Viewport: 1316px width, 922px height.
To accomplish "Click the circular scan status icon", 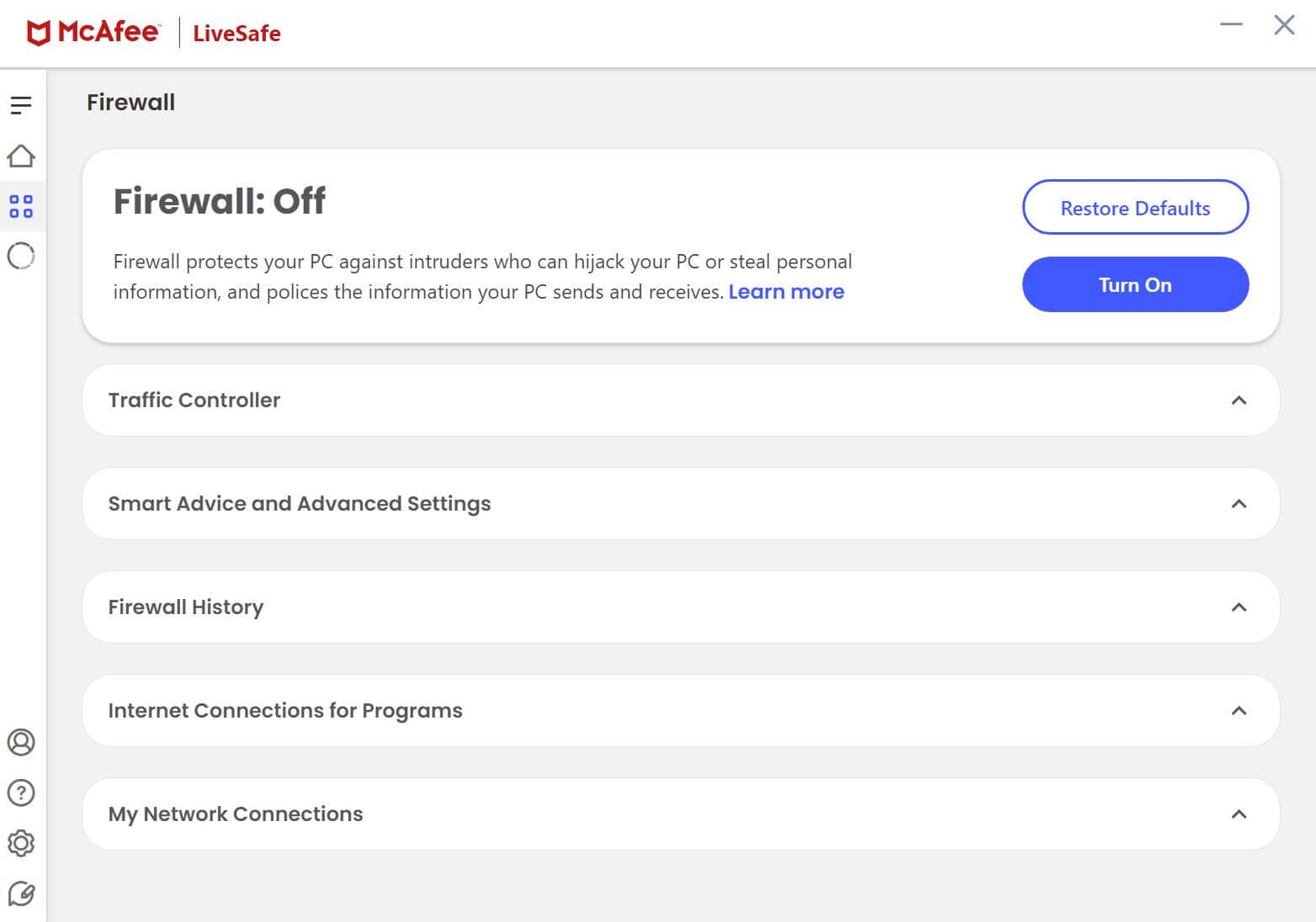I will (x=21, y=256).
